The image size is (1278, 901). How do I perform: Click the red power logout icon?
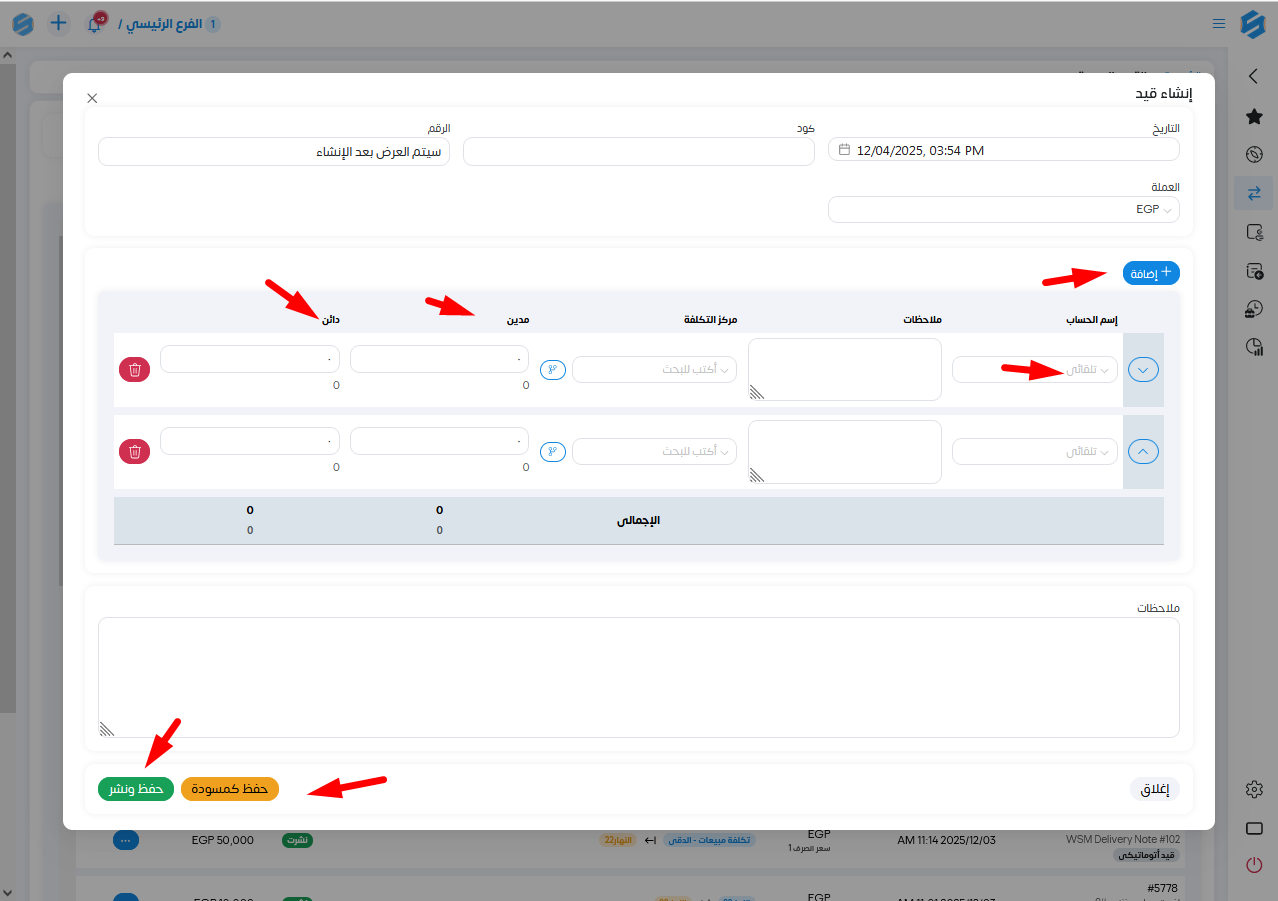[x=1253, y=865]
